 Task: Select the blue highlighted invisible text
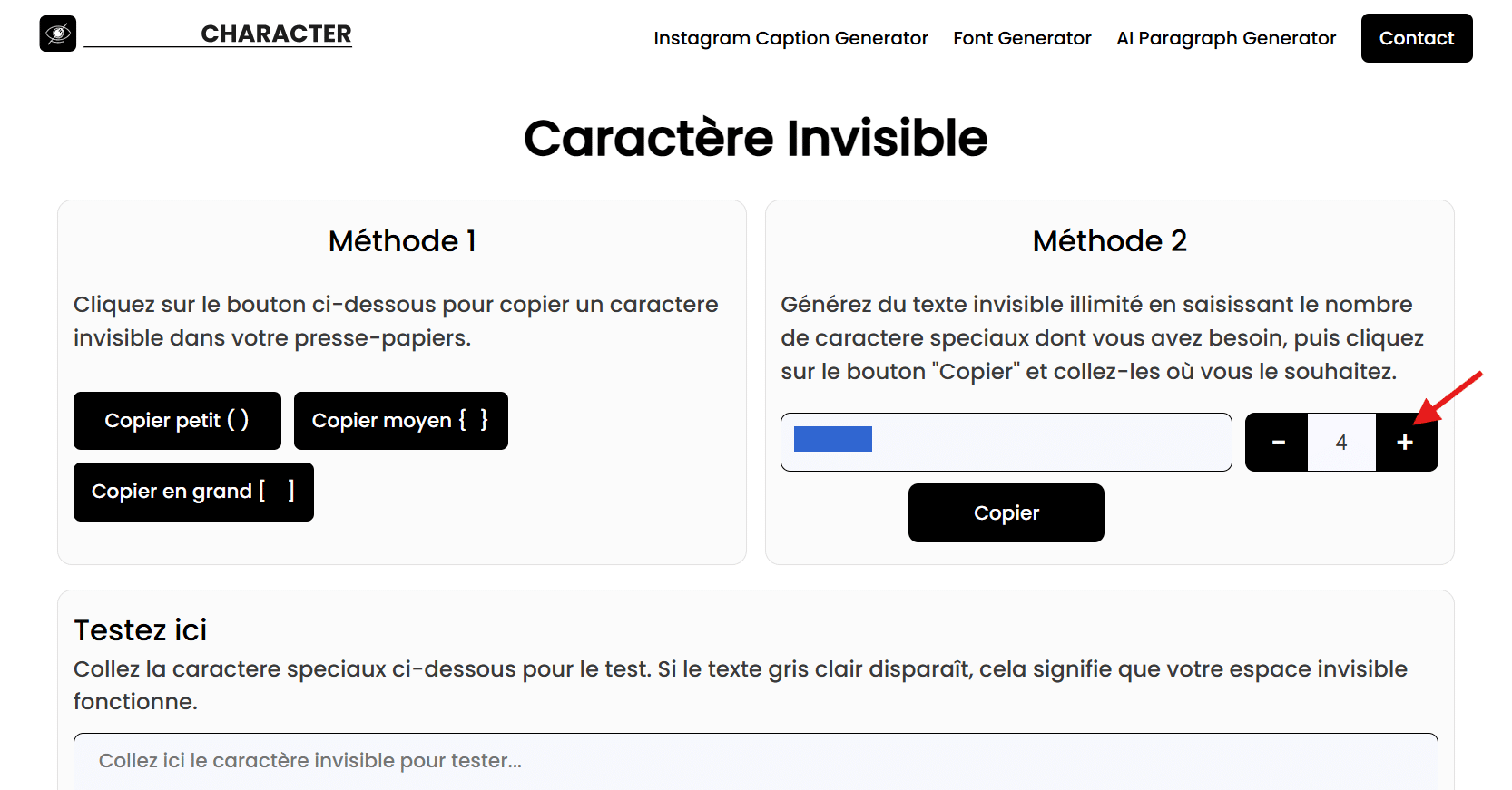tap(833, 438)
